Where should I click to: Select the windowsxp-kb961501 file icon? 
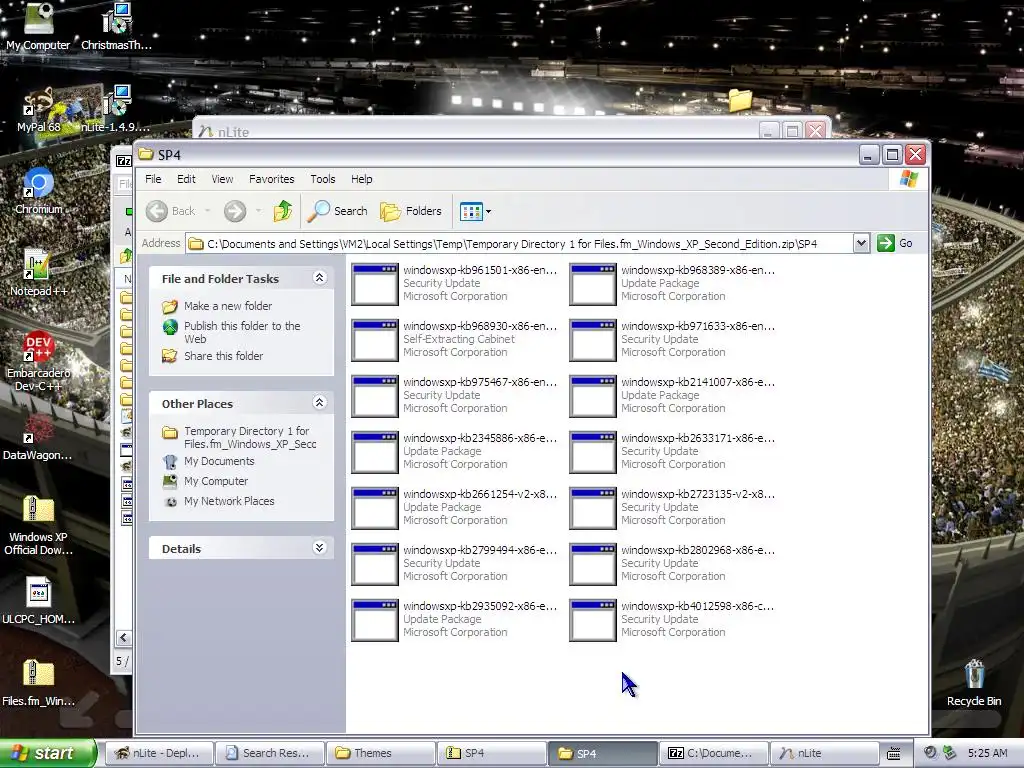click(375, 284)
